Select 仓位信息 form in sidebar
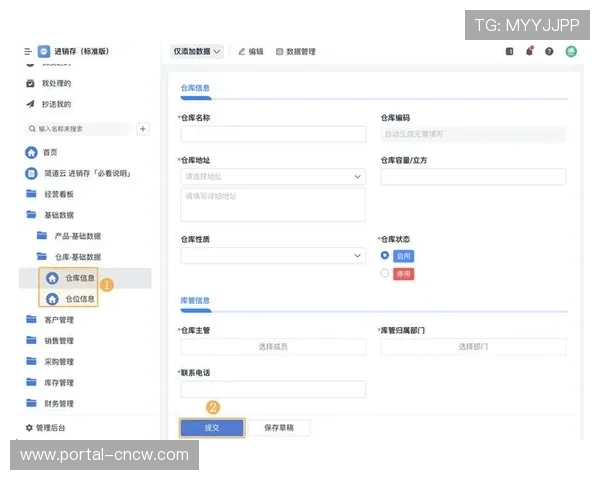The width and height of the screenshot is (600, 480). click(x=70, y=299)
